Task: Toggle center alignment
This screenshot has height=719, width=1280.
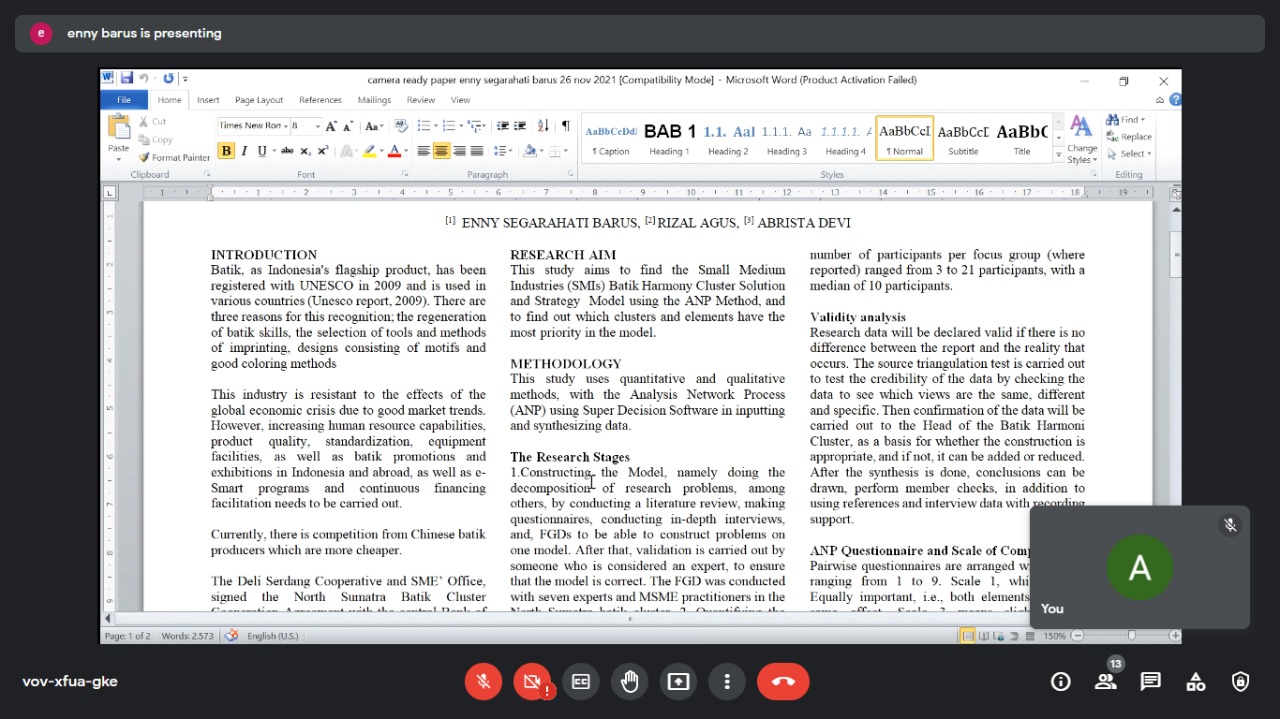Action: pos(441,151)
